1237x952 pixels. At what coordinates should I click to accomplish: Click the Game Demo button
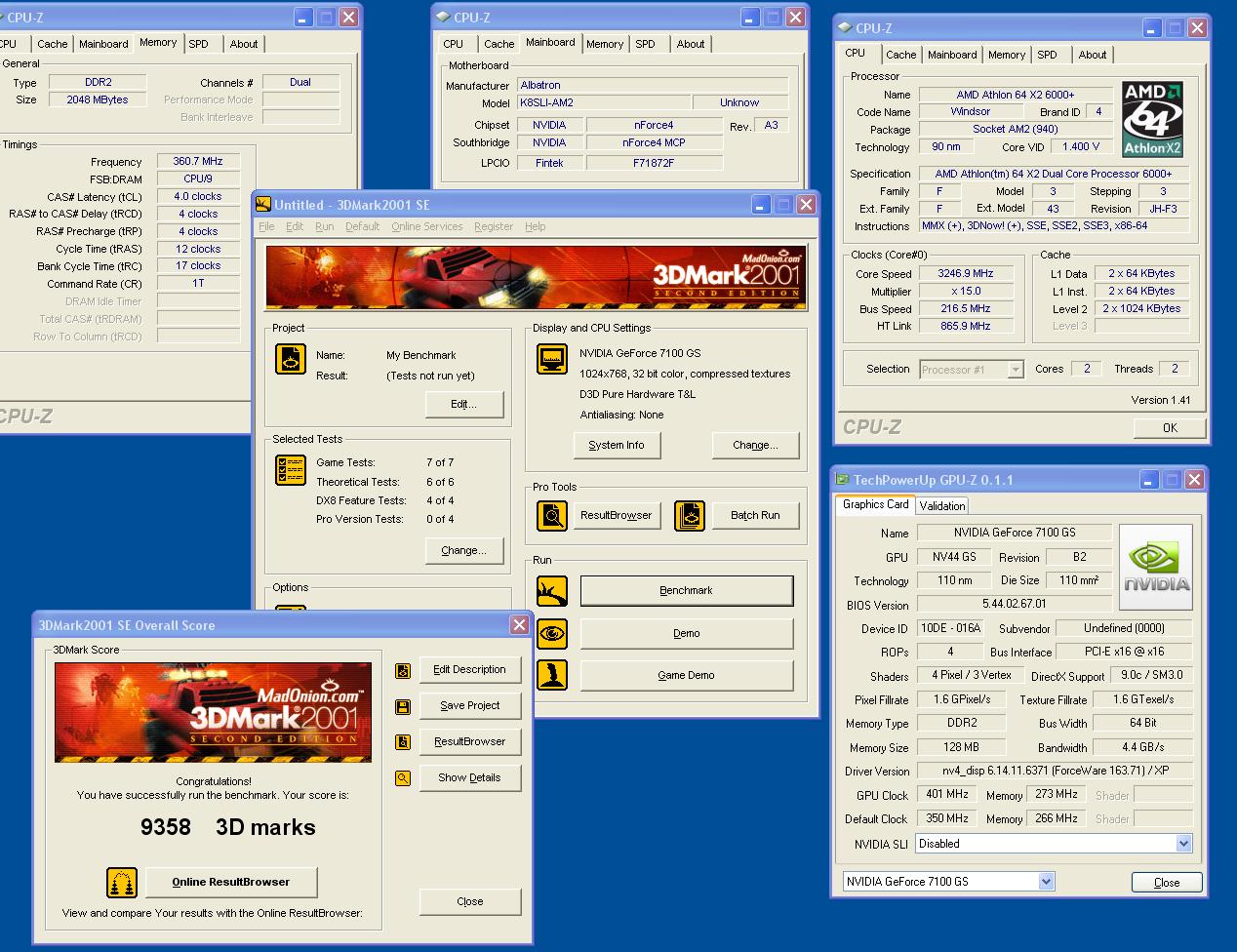click(687, 675)
